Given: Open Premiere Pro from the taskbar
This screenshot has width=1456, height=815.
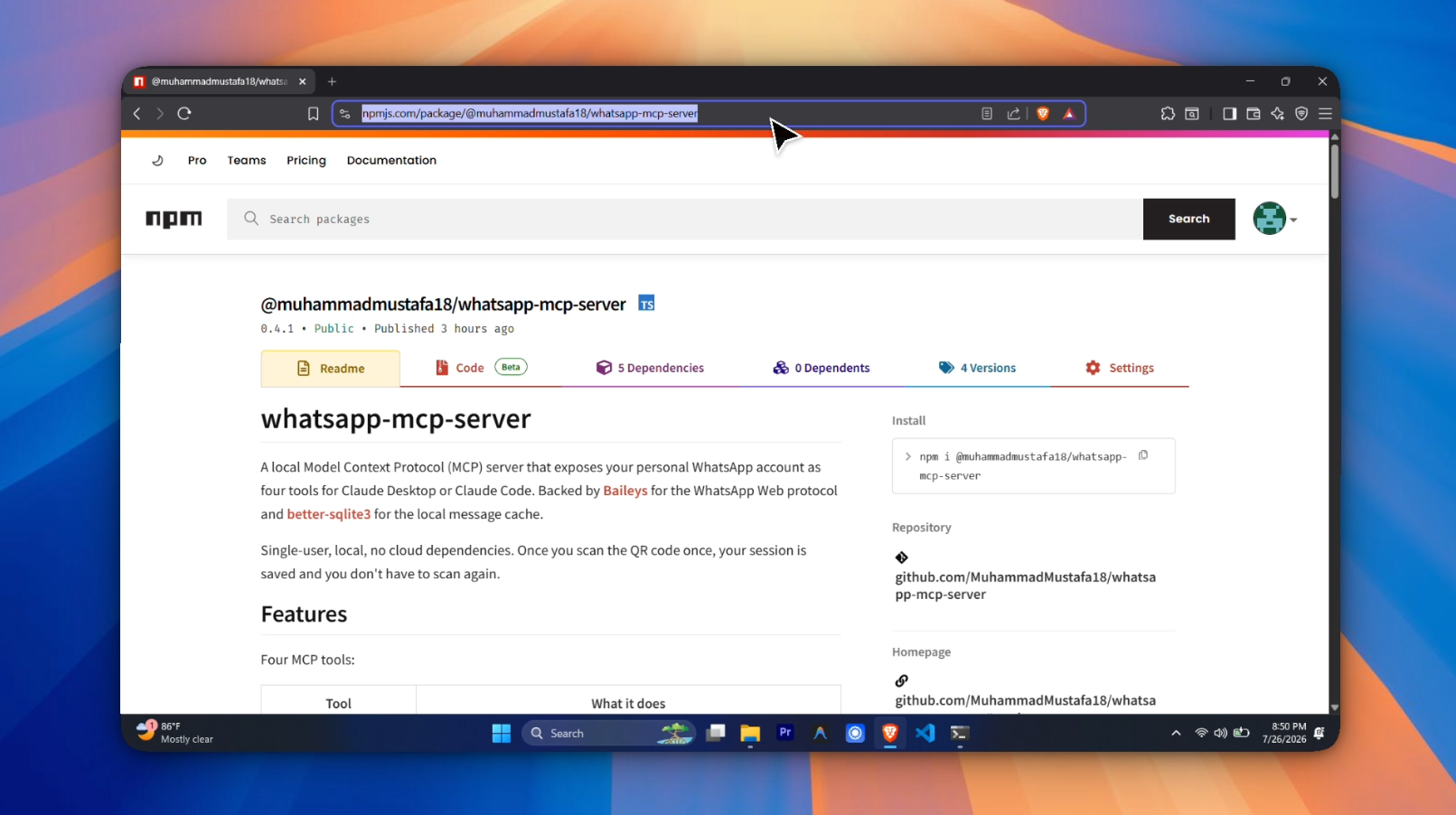Looking at the screenshot, I should [785, 734].
